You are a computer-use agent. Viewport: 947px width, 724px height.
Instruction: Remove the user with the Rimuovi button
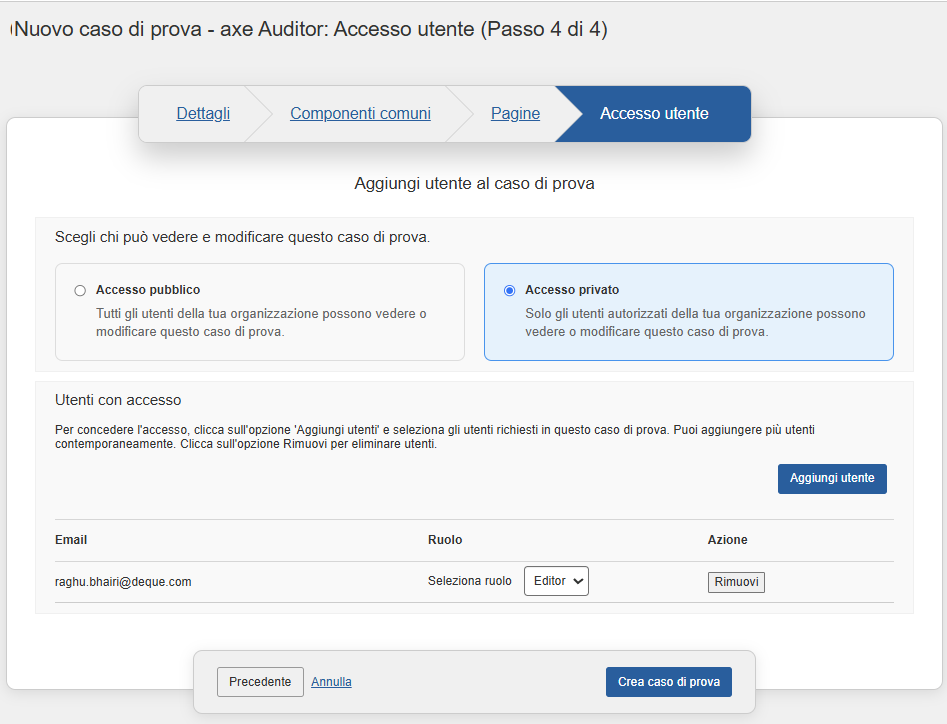[x=736, y=582]
